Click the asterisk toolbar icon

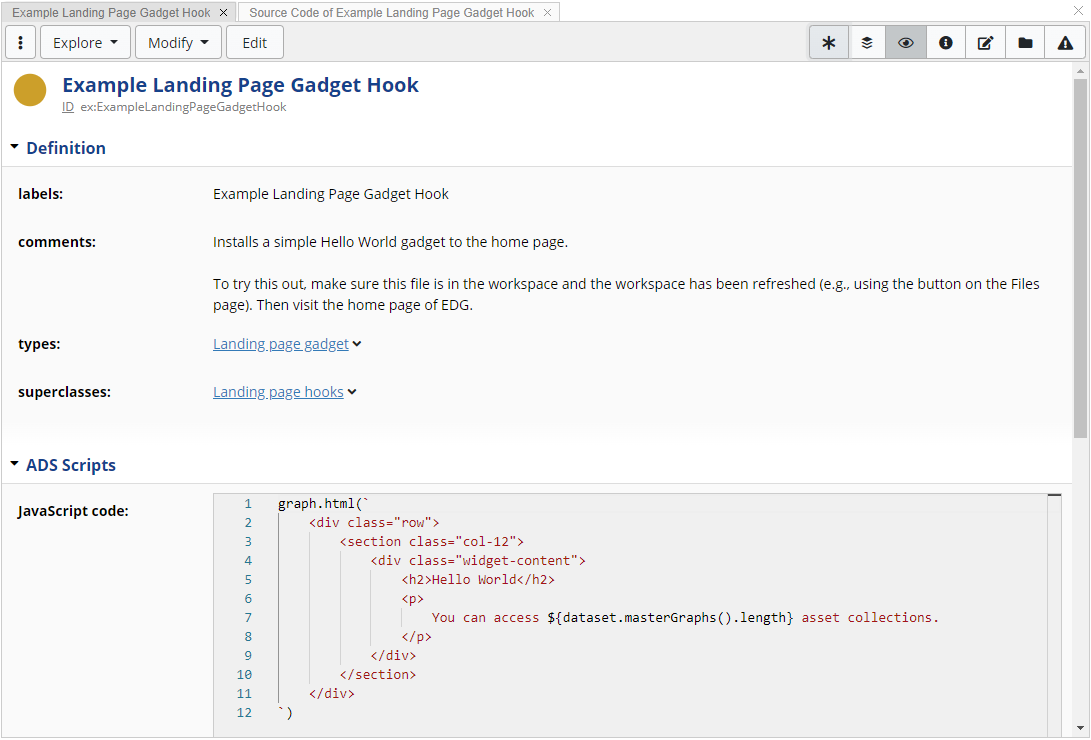[828, 42]
